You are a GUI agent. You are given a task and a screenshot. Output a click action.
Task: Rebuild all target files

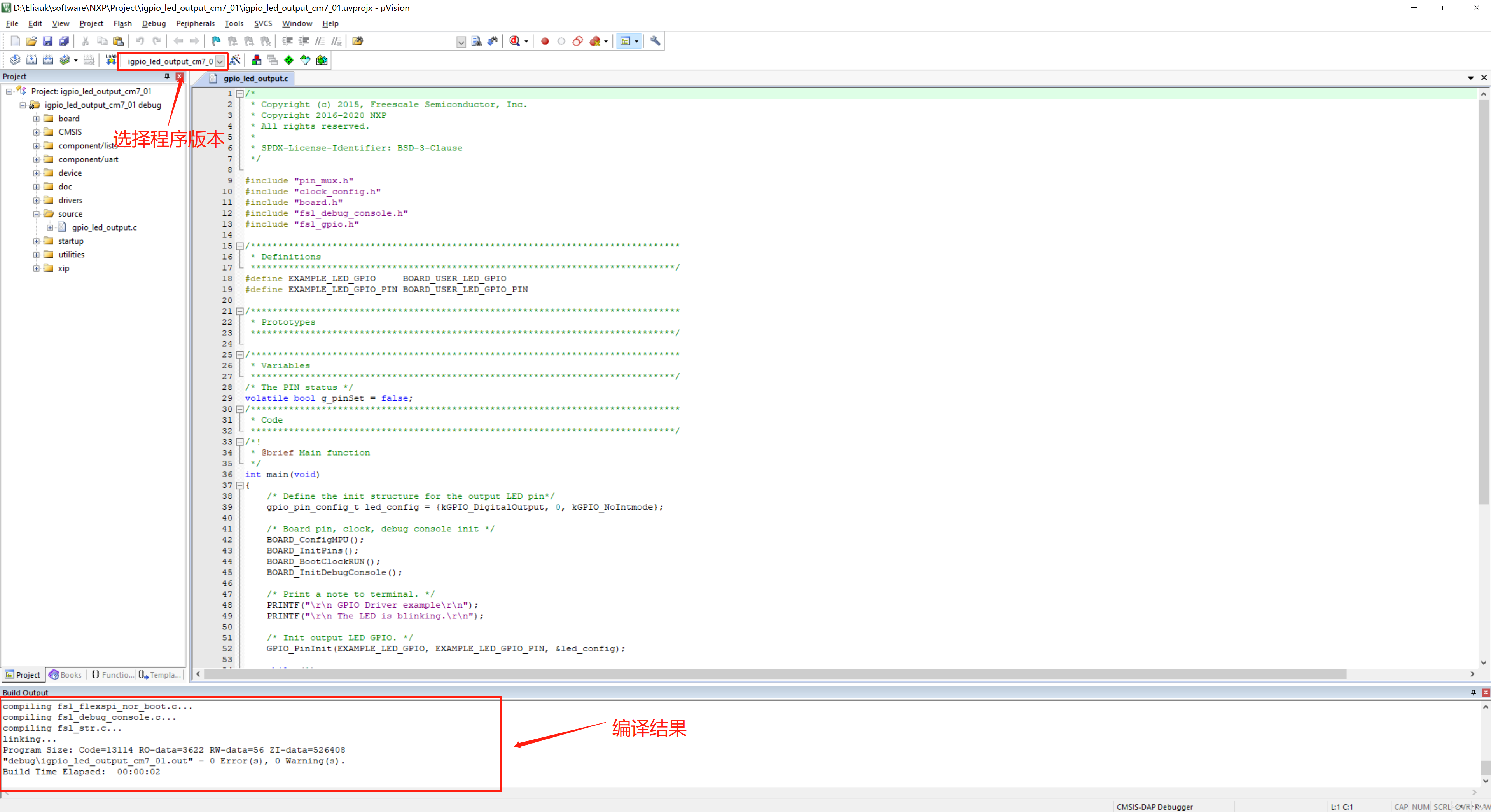[x=49, y=59]
